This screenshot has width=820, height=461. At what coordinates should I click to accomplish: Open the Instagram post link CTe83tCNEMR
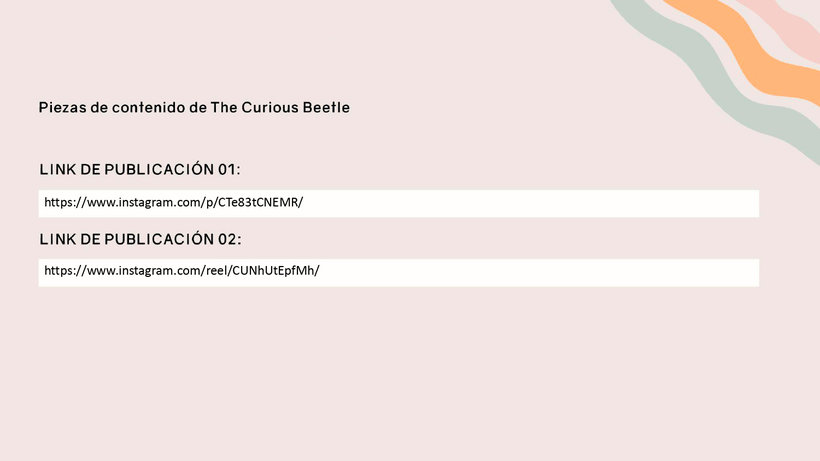click(174, 202)
